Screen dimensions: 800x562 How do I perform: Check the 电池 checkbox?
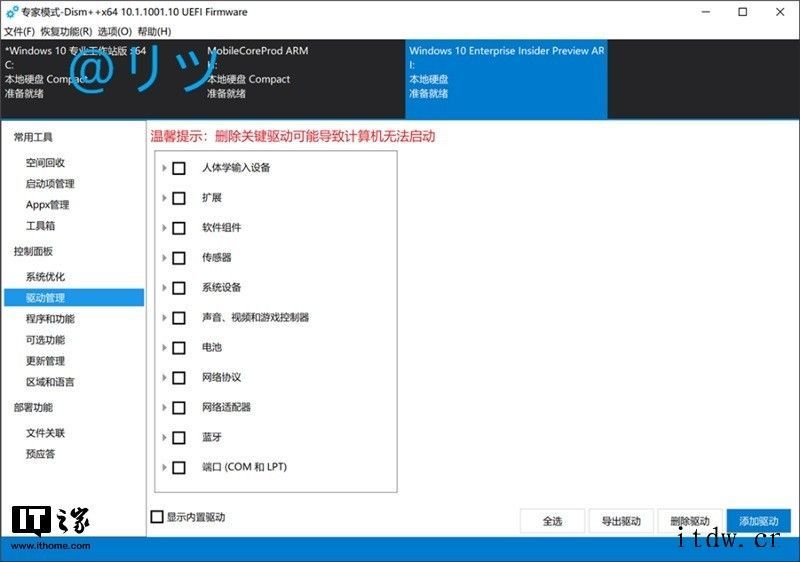click(x=179, y=348)
